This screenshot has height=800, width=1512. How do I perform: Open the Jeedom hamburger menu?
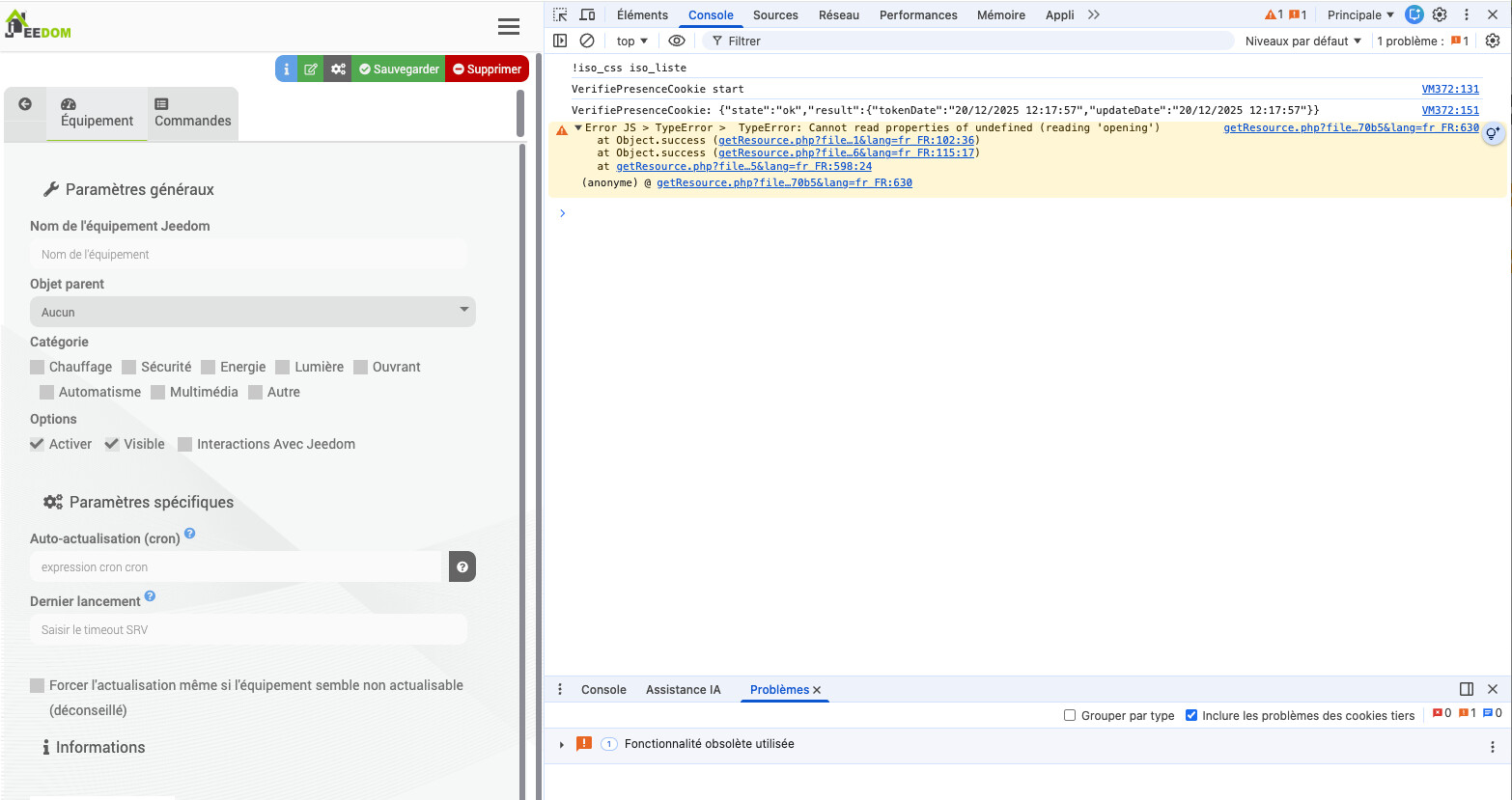(509, 27)
